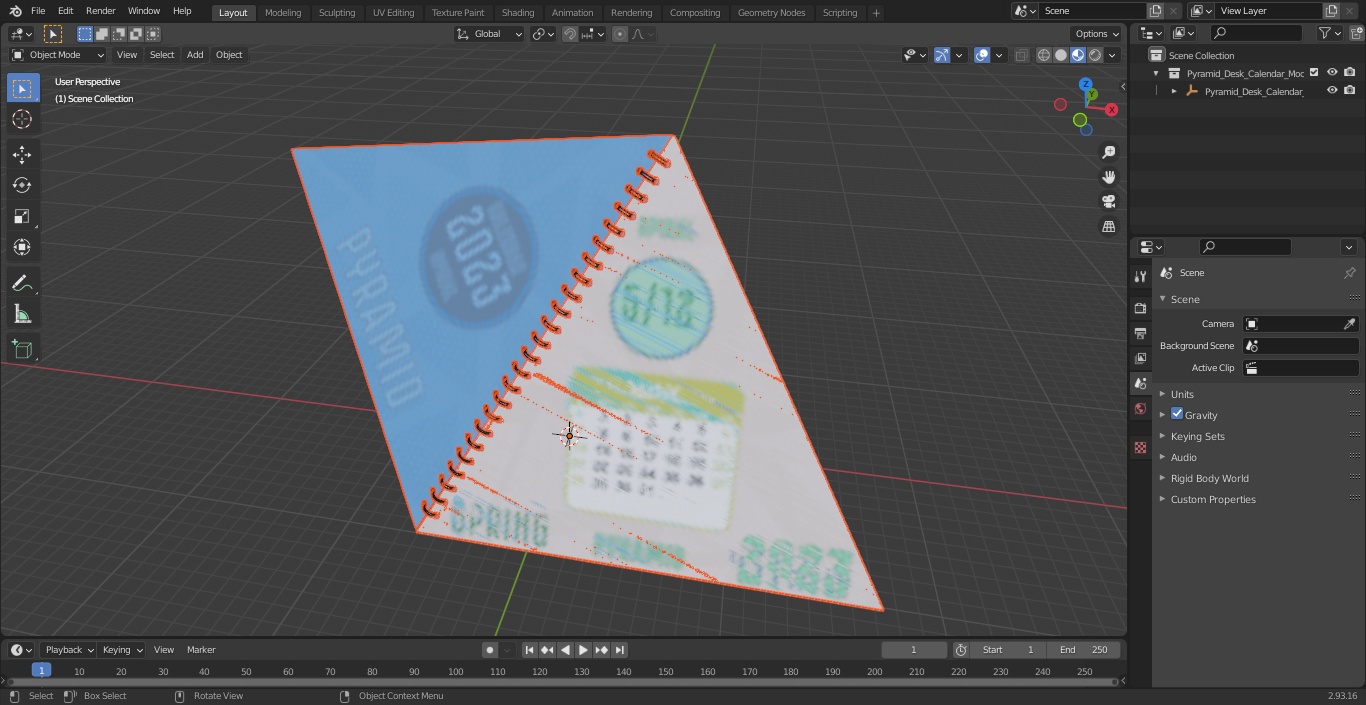Exclude Pyramid_Desk_Calendar_Moc collection checkbox

1314,73
